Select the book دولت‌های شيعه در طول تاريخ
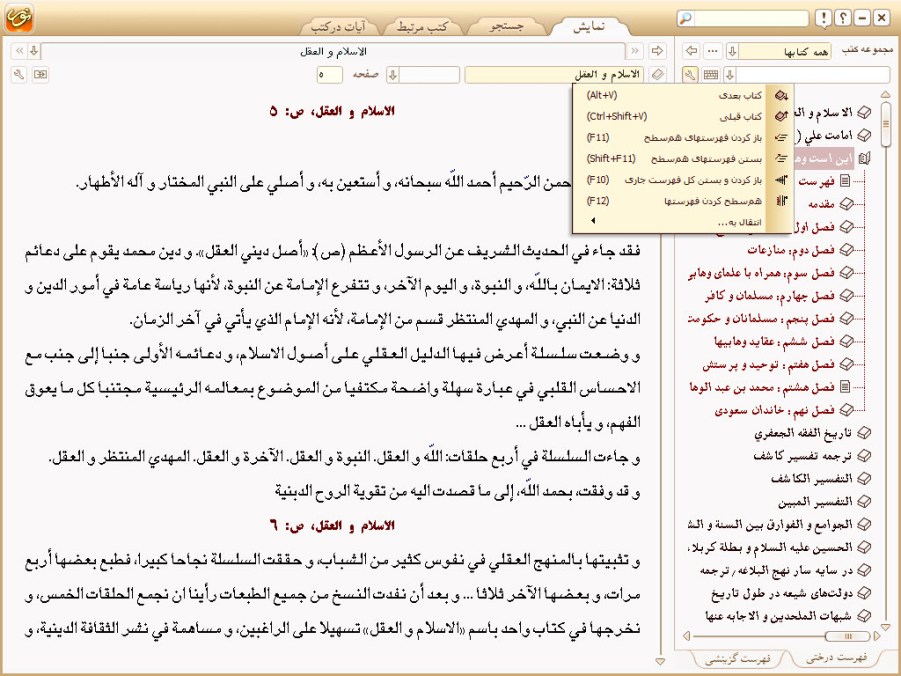The image size is (901, 676). point(781,593)
